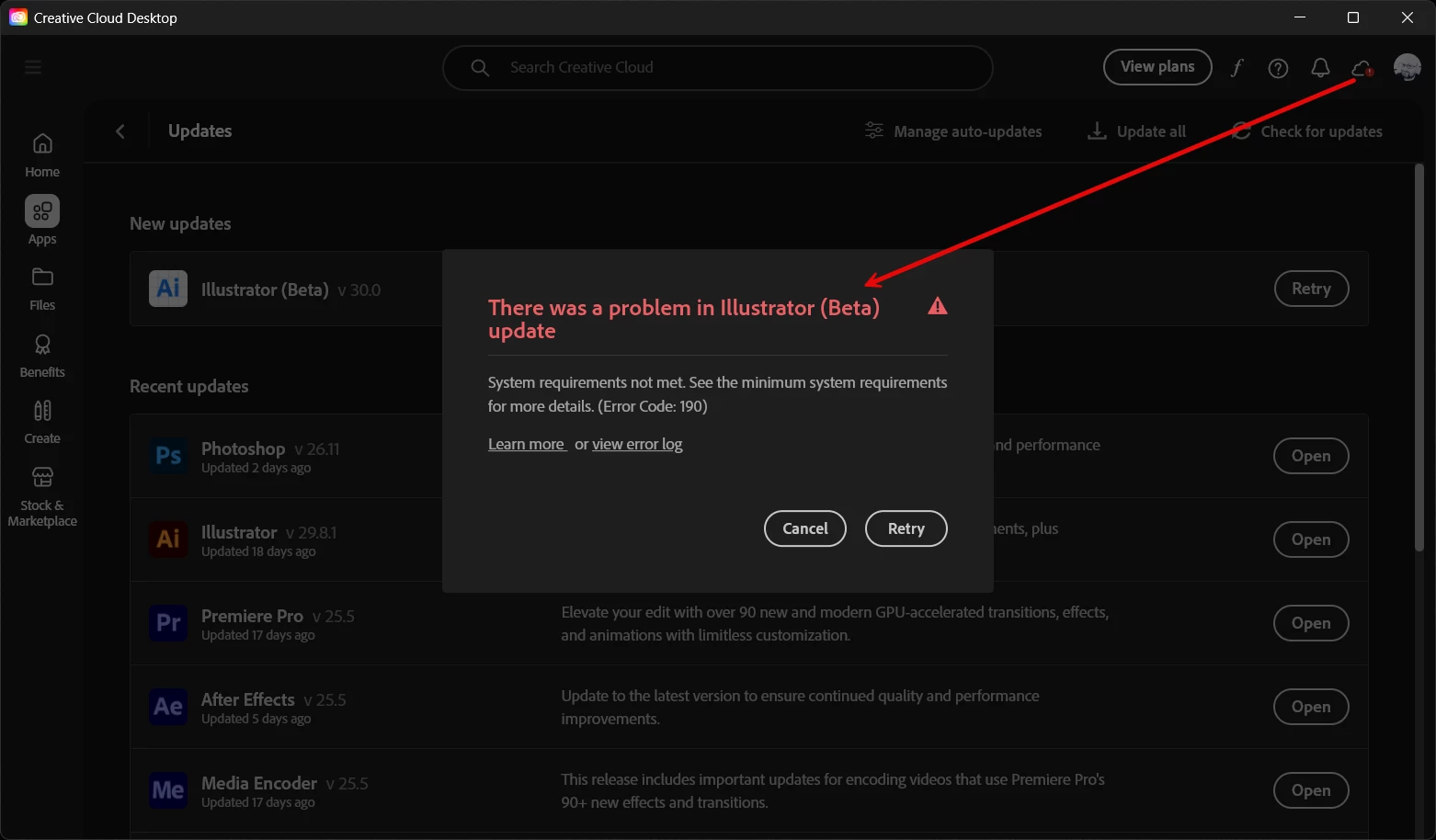Open the hamburger menu icon

click(x=33, y=67)
